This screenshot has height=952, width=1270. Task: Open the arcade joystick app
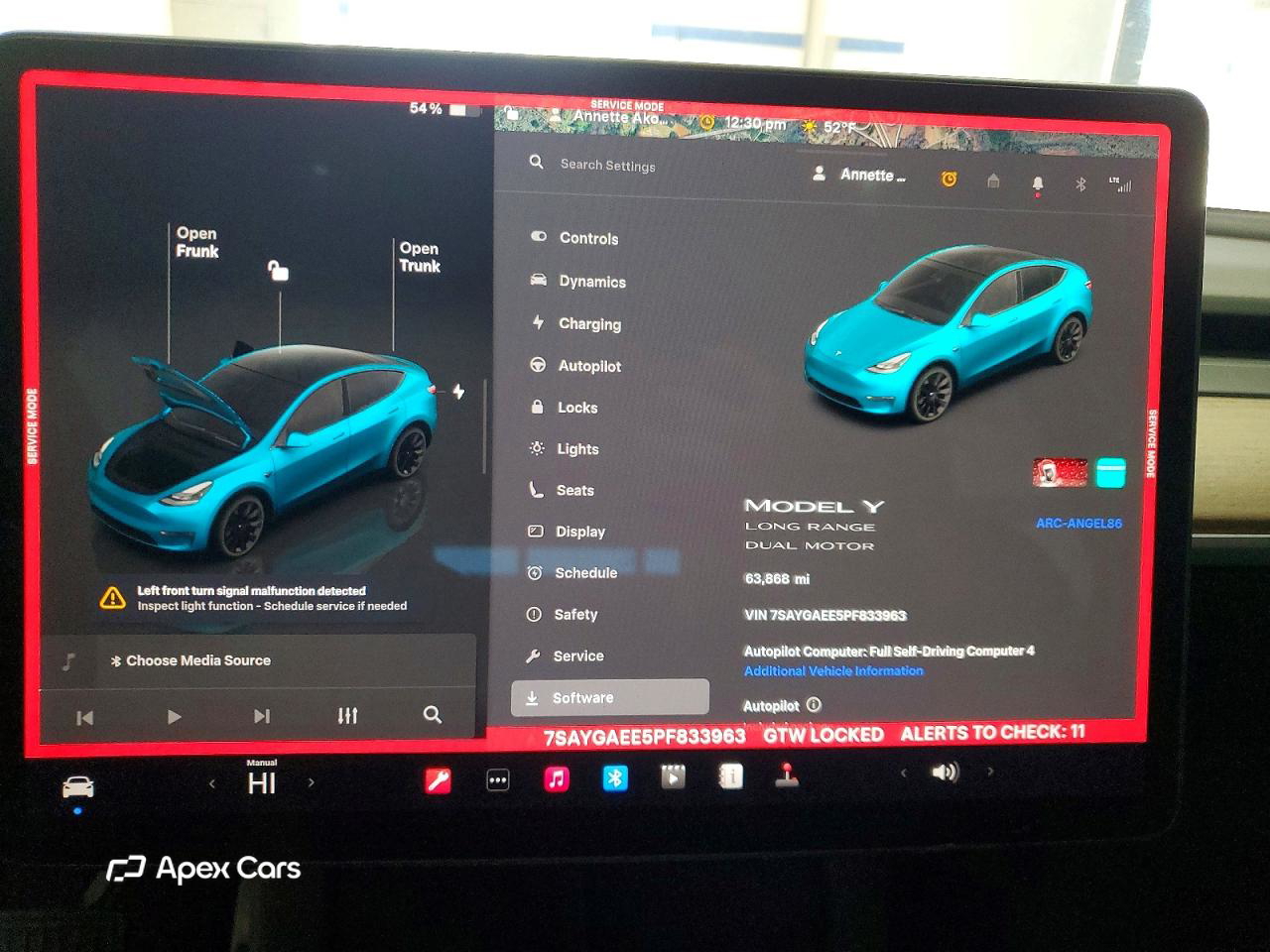(x=787, y=774)
